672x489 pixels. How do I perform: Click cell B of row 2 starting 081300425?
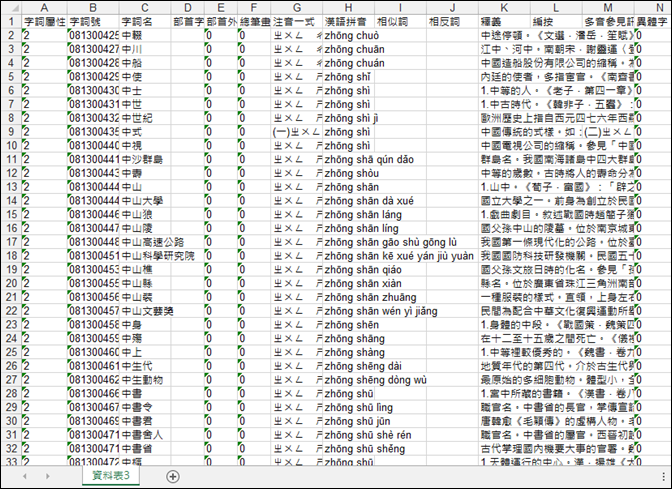[93, 35]
